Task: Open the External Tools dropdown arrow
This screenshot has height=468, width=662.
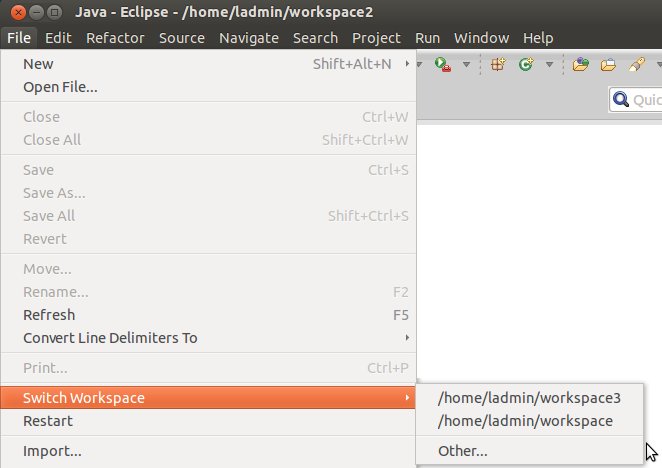Action: 466,65
